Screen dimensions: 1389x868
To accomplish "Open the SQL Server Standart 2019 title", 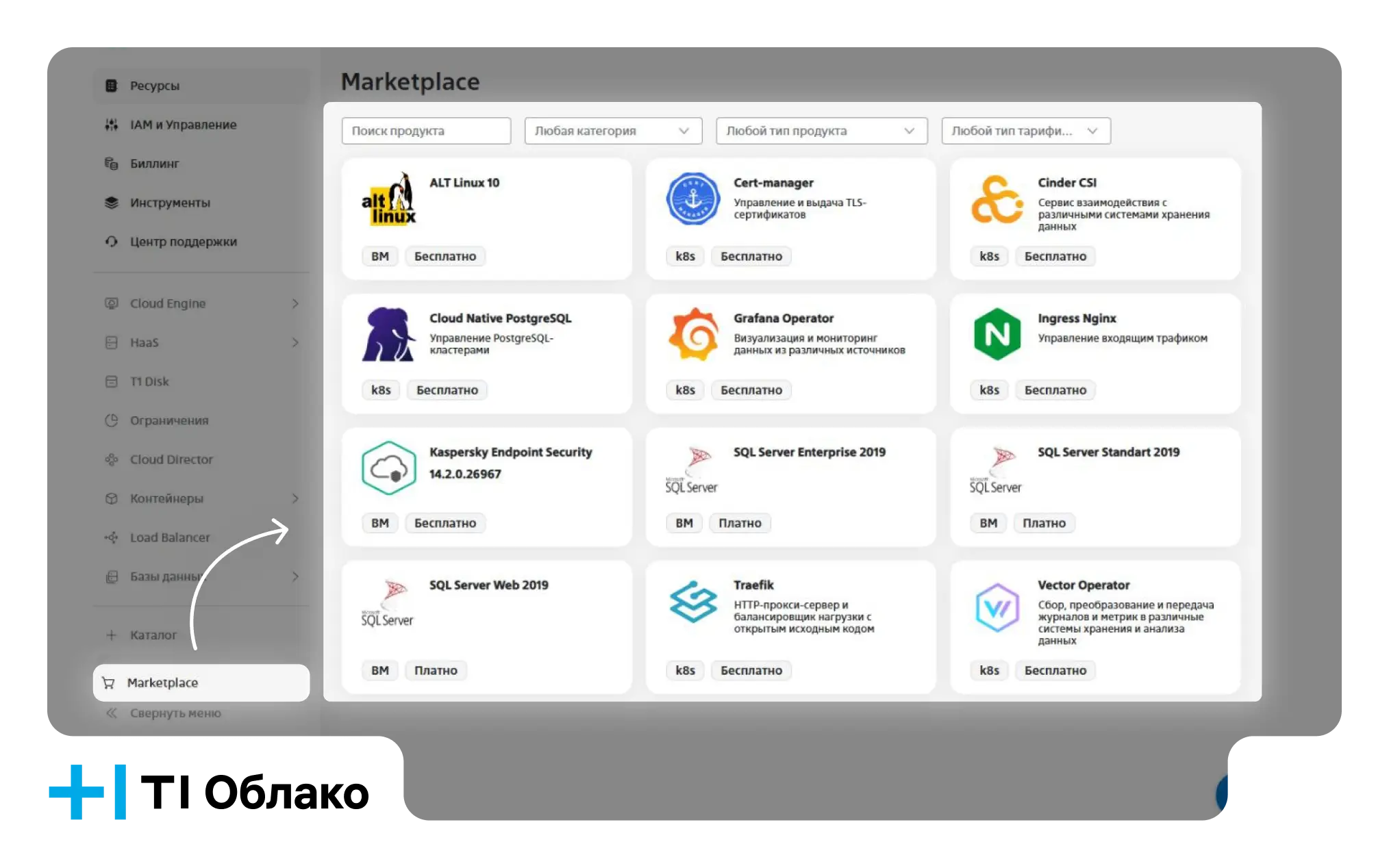I will [x=1108, y=452].
